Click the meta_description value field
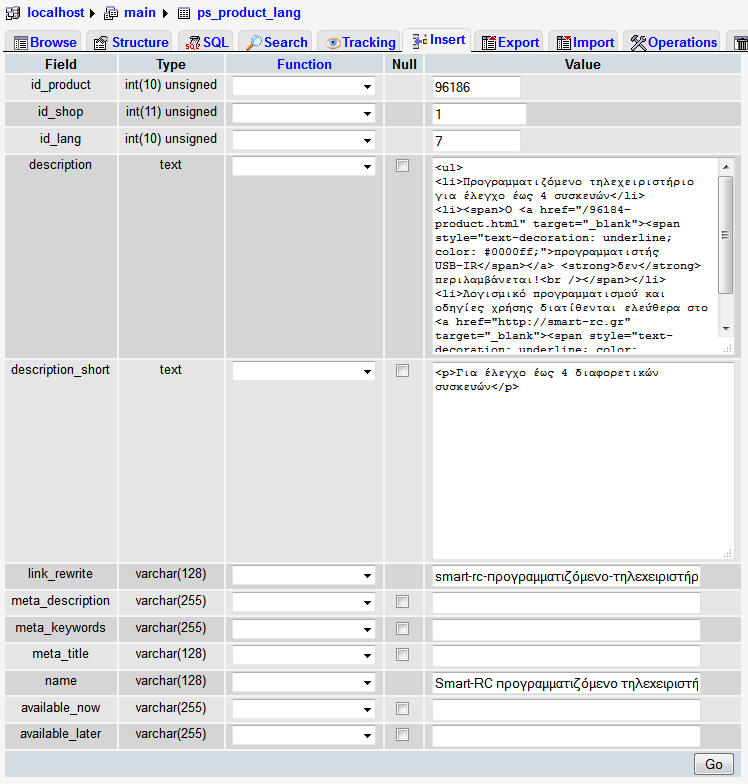The width and height of the screenshot is (748, 784). (x=566, y=603)
